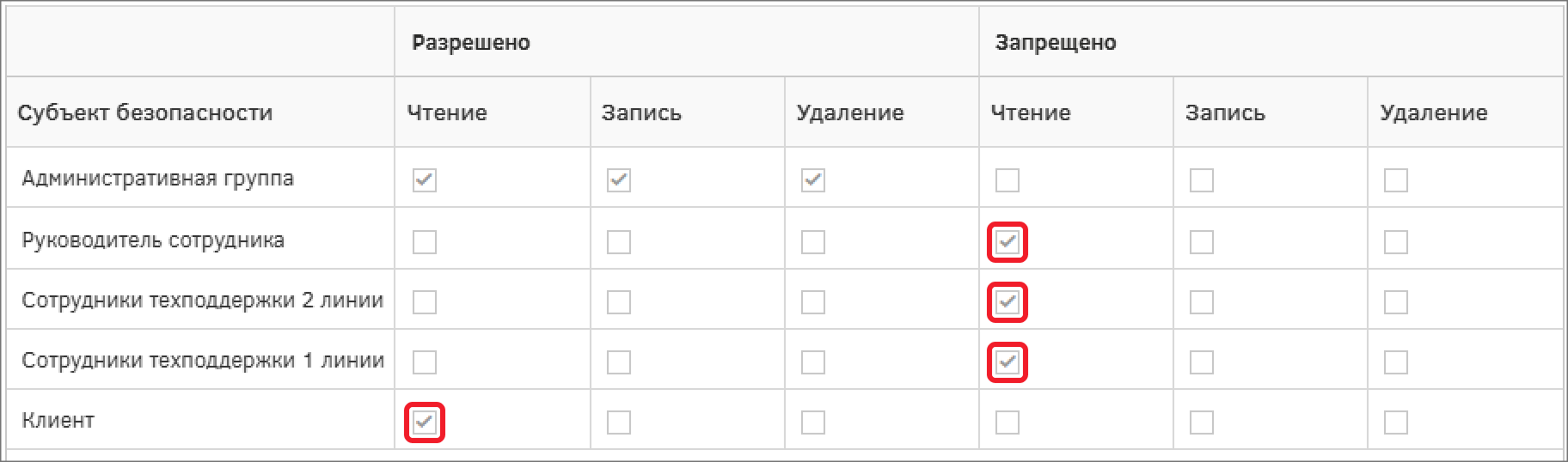The width and height of the screenshot is (1568, 462).
Task: Enable allowed Запись for Сотрудники техподдержки 2 линии
Action: pyautogui.click(x=619, y=302)
